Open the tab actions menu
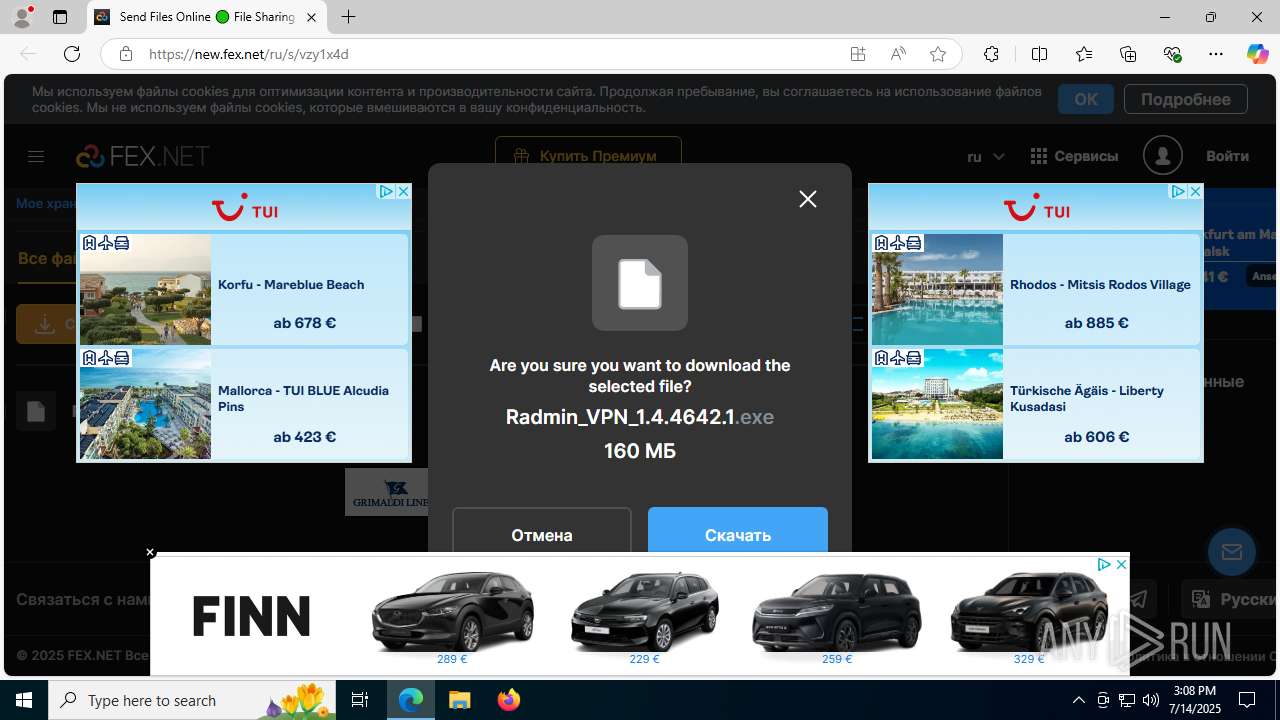 [60, 17]
